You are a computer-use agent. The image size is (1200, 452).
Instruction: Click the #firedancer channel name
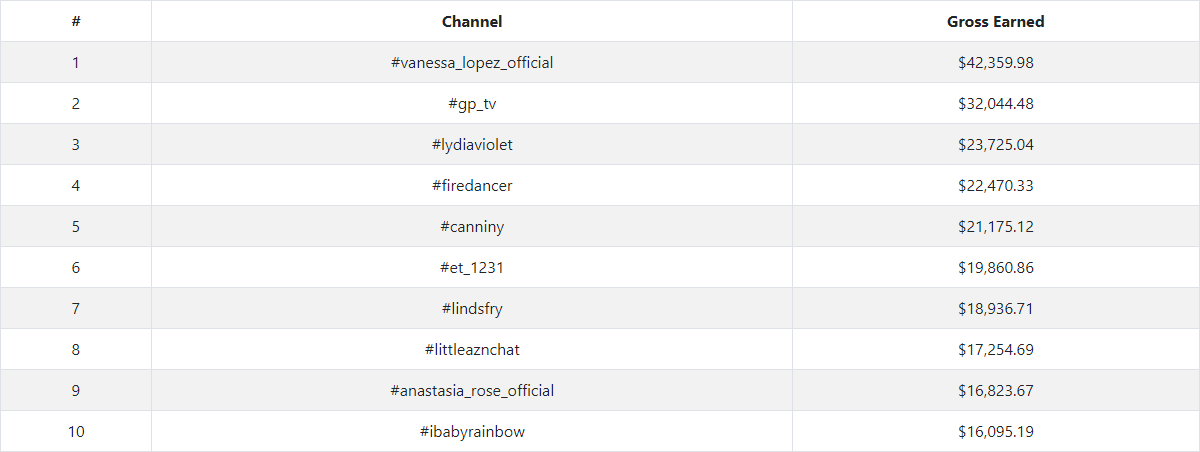(472, 186)
